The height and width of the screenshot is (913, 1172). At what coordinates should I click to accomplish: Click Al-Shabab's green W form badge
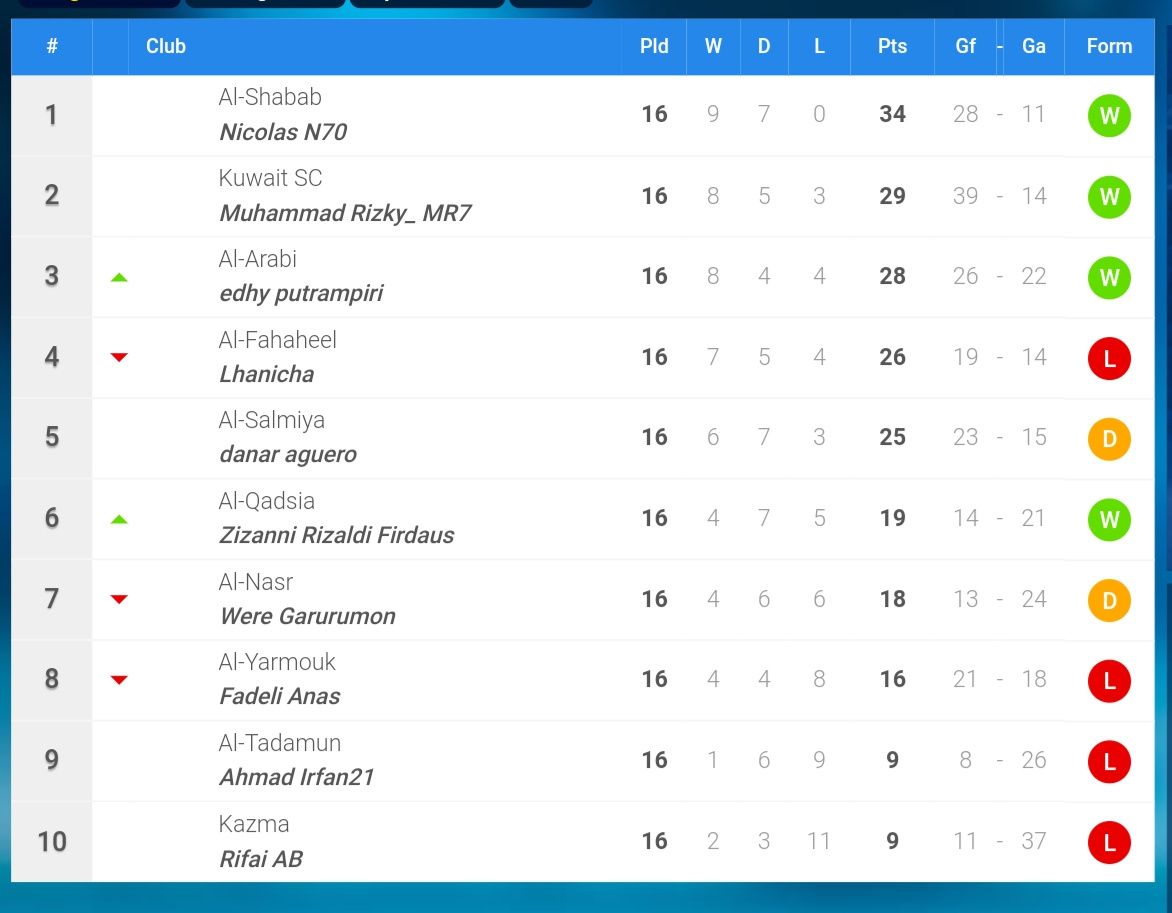(x=1109, y=116)
